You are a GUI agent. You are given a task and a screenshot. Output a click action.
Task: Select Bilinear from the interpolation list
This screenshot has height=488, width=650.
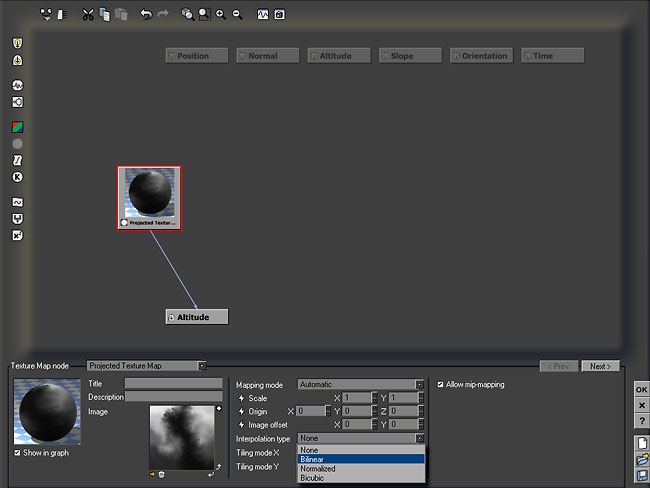(360, 459)
